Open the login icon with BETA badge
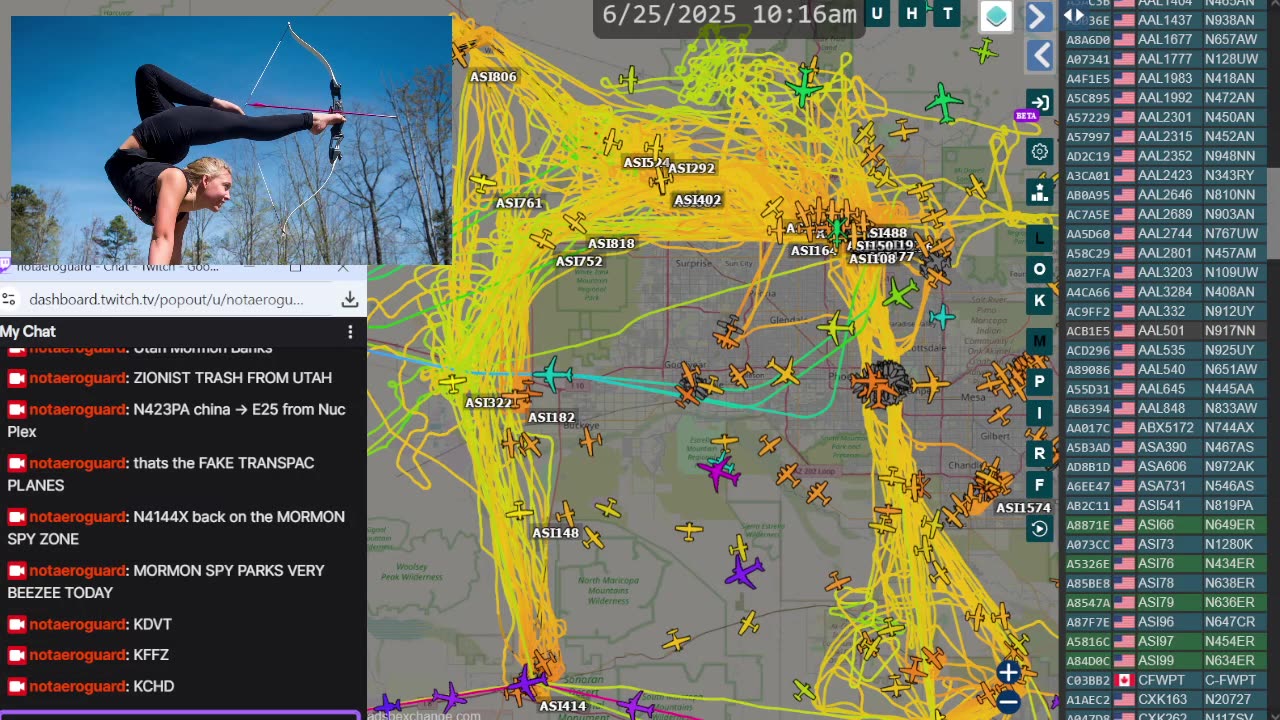1280x720 pixels. (x=1040, y=102)
